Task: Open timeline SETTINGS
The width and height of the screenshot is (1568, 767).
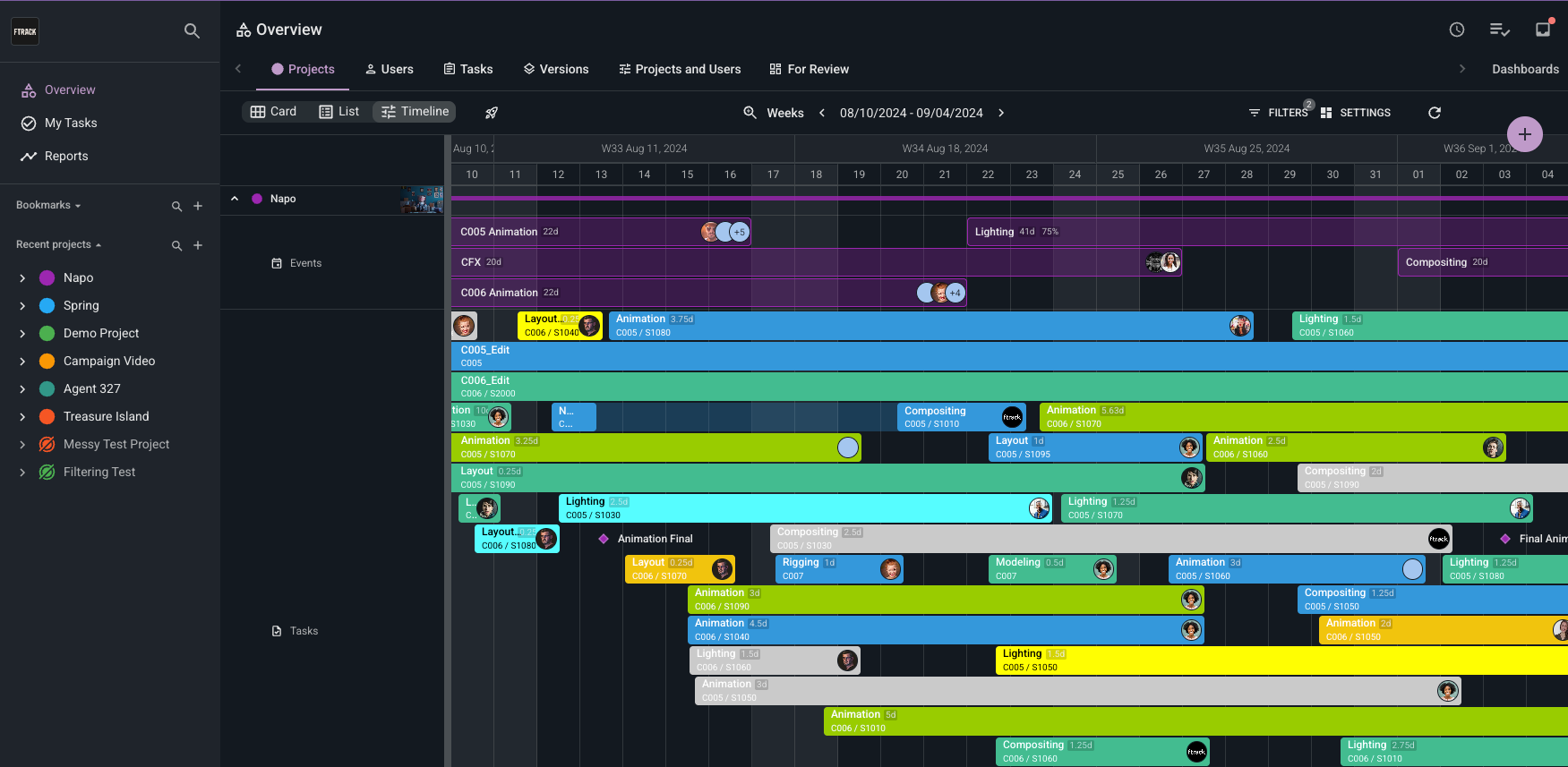Action: click(1356, 113)
